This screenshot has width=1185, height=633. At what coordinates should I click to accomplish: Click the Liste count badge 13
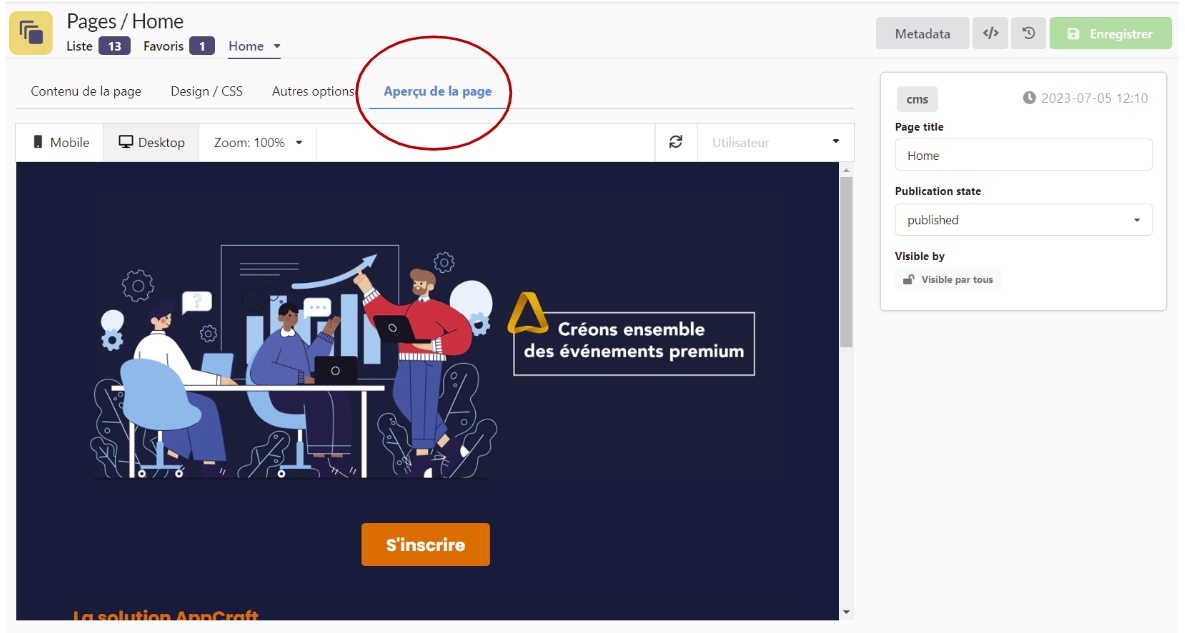pyautogui.click(x=114, y=46)
